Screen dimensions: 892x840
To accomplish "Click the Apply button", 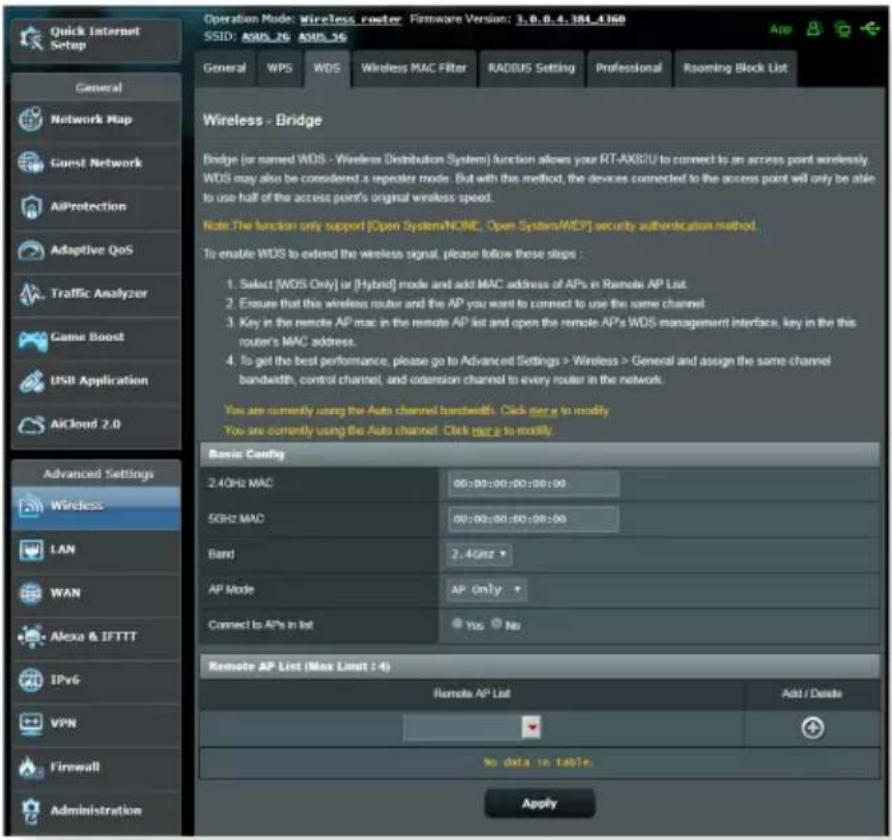I will coord(539,803).
